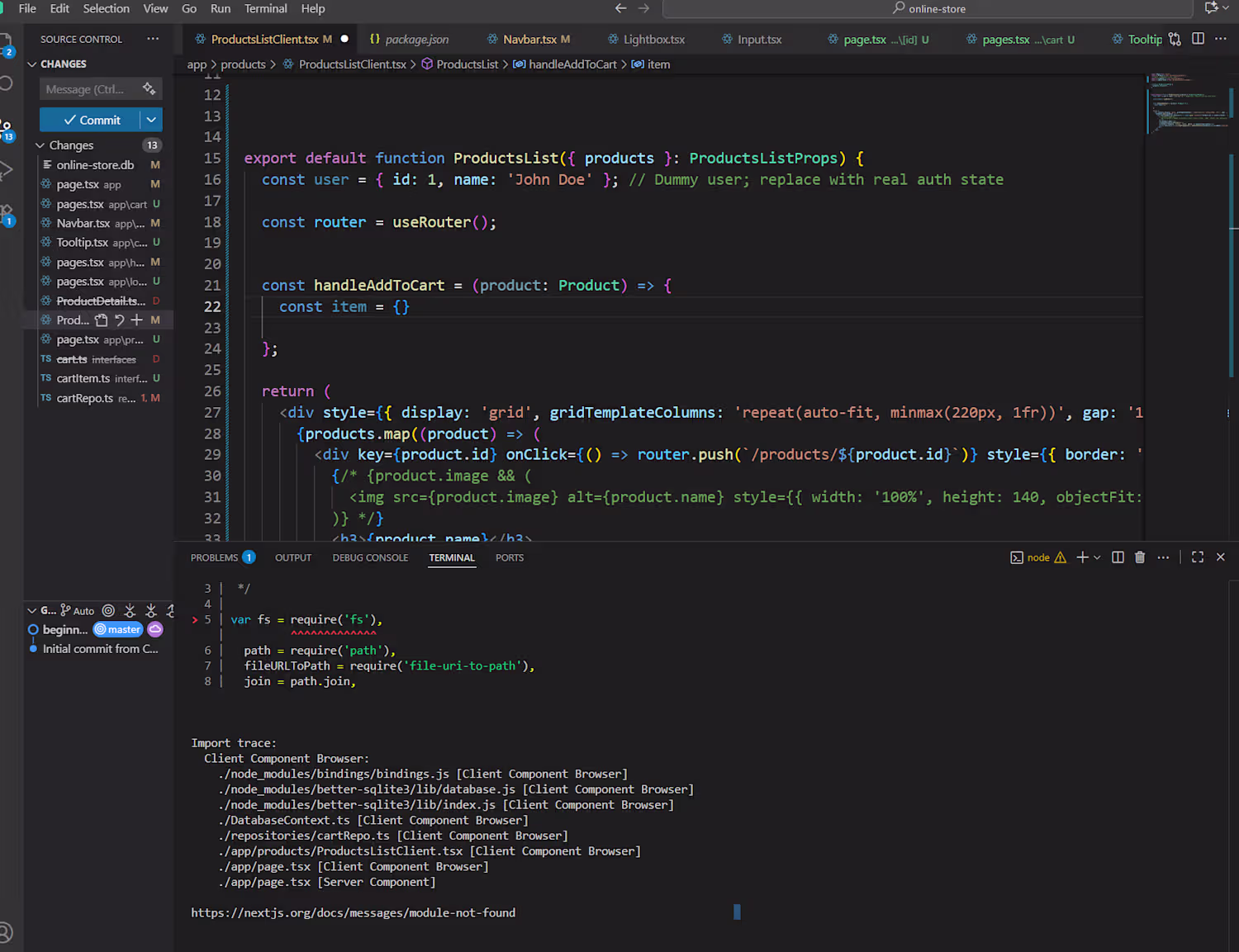
Task: Open changes with the compare icon in editor toolbar
Action: pos(1175,39)
